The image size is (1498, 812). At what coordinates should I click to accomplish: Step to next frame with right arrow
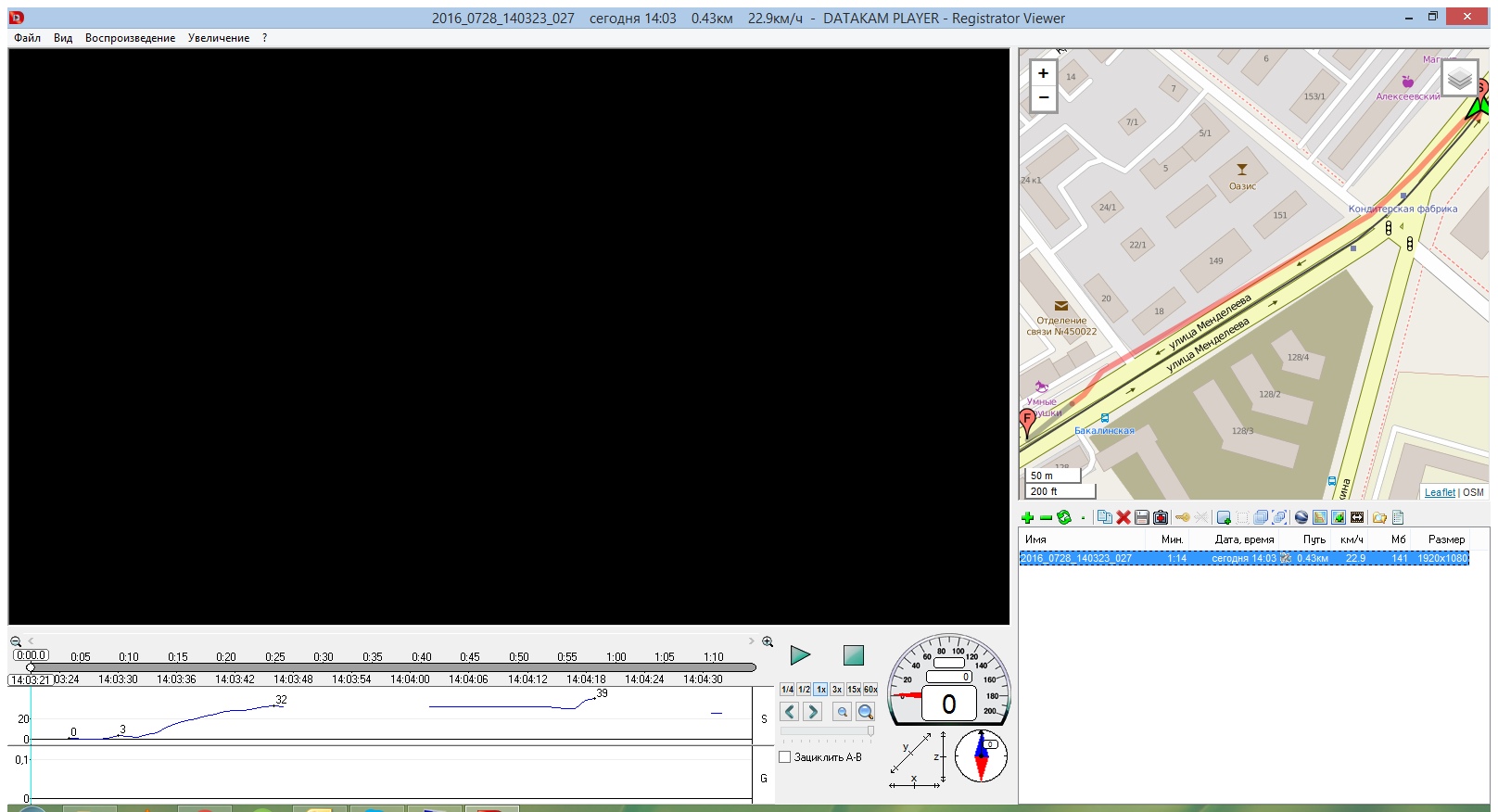click(813, 712)
